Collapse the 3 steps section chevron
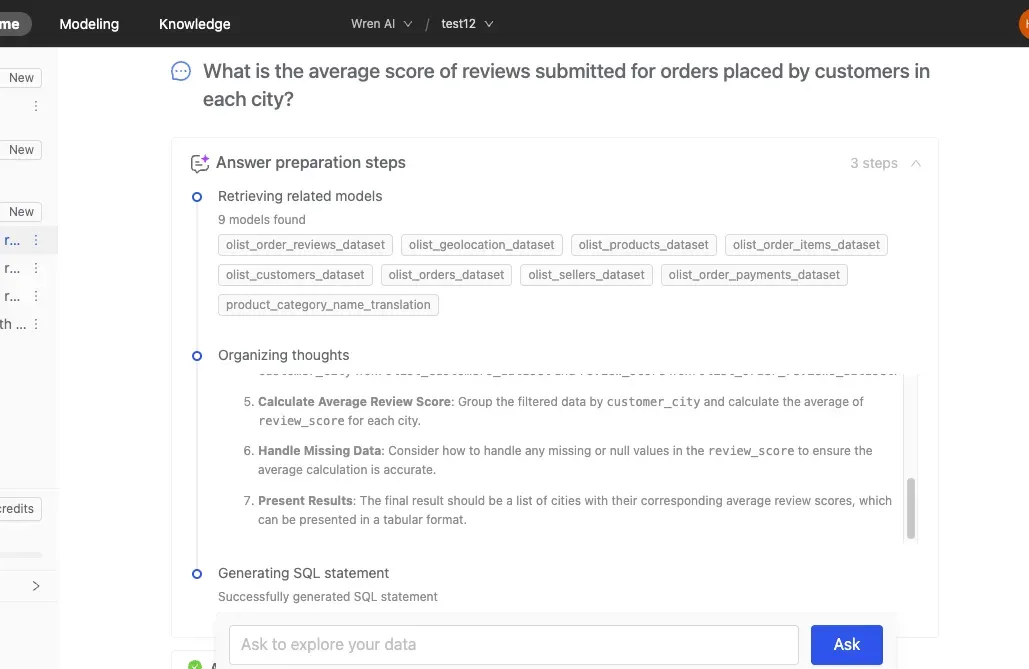 coord(916,163)
